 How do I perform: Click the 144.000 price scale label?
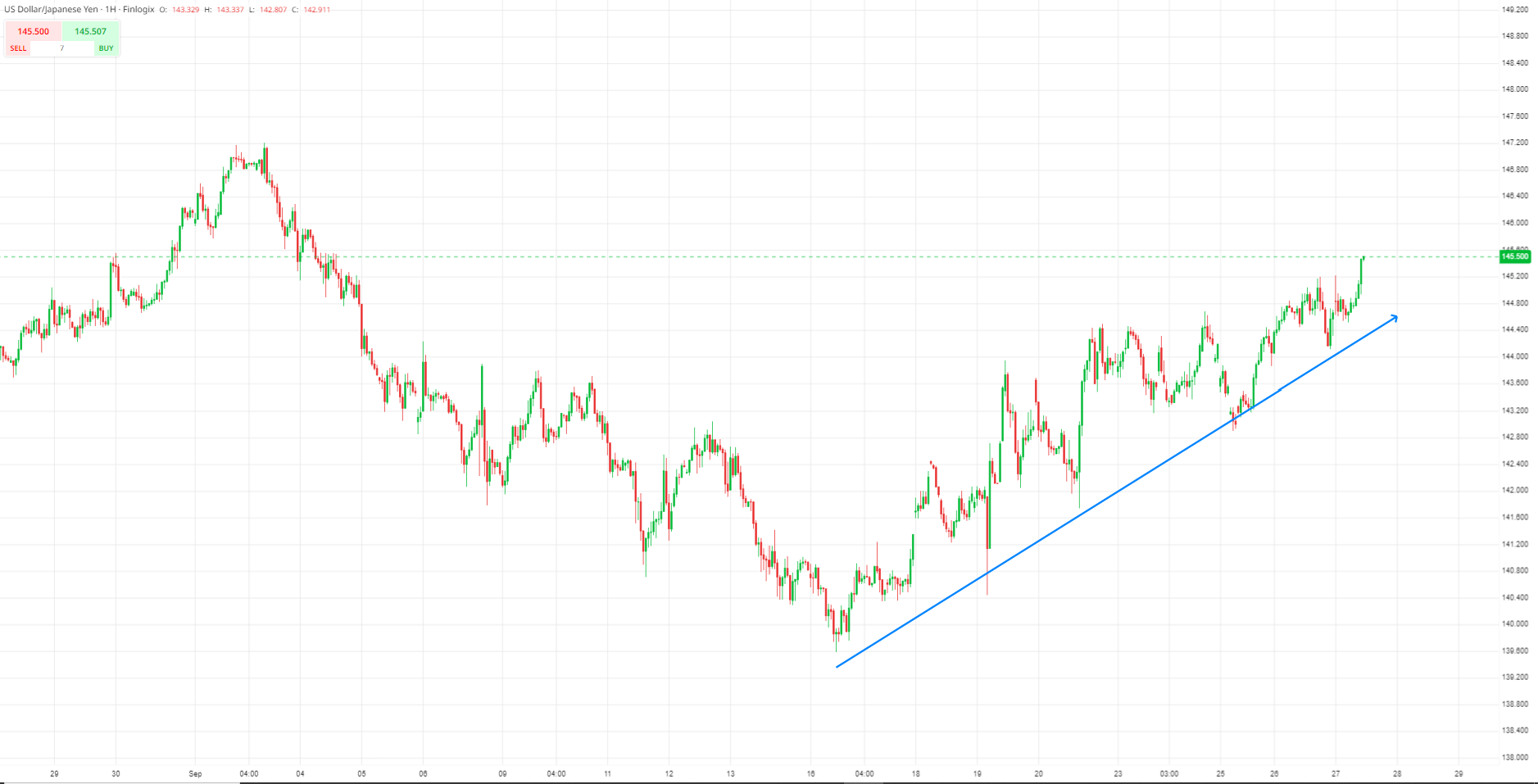1514,356
